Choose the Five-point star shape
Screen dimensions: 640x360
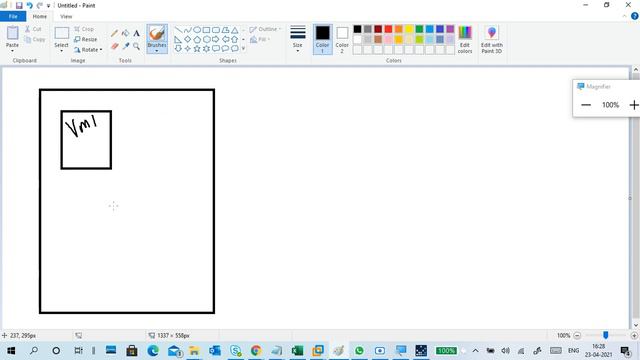[197, 49]
